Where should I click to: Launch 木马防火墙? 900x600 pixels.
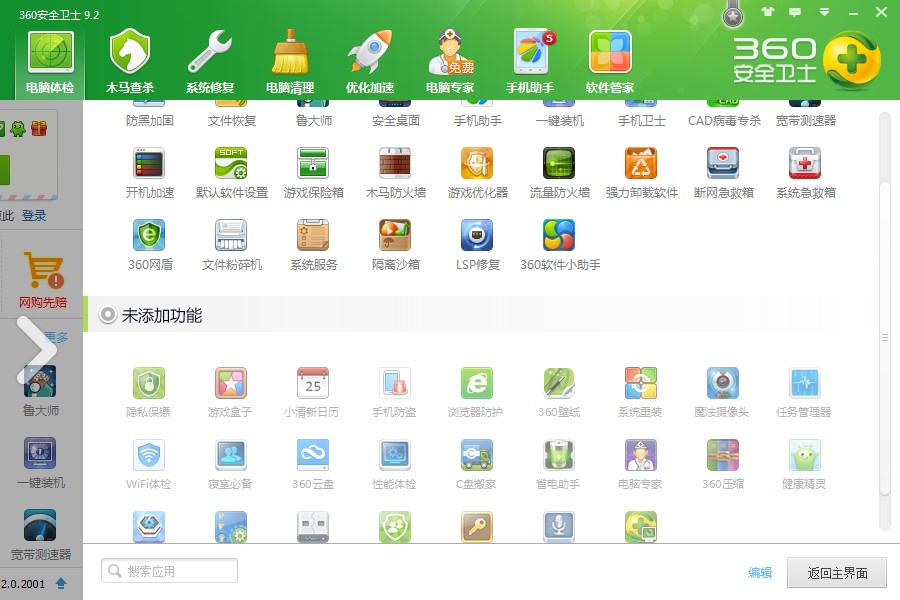click(395, 173)
